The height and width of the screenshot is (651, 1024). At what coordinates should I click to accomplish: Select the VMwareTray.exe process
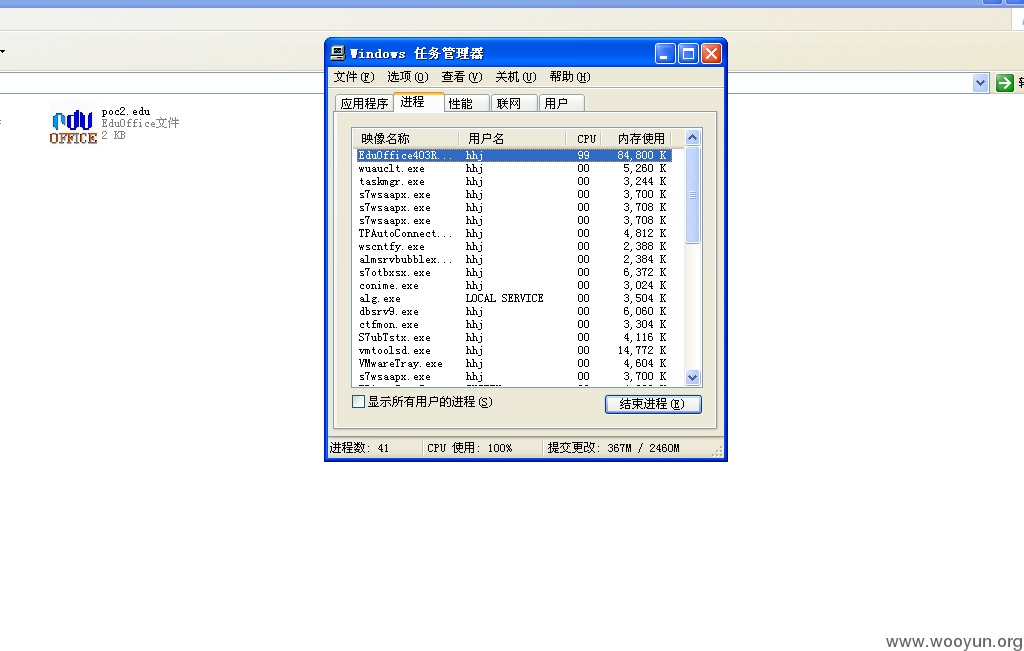(400, 364)
